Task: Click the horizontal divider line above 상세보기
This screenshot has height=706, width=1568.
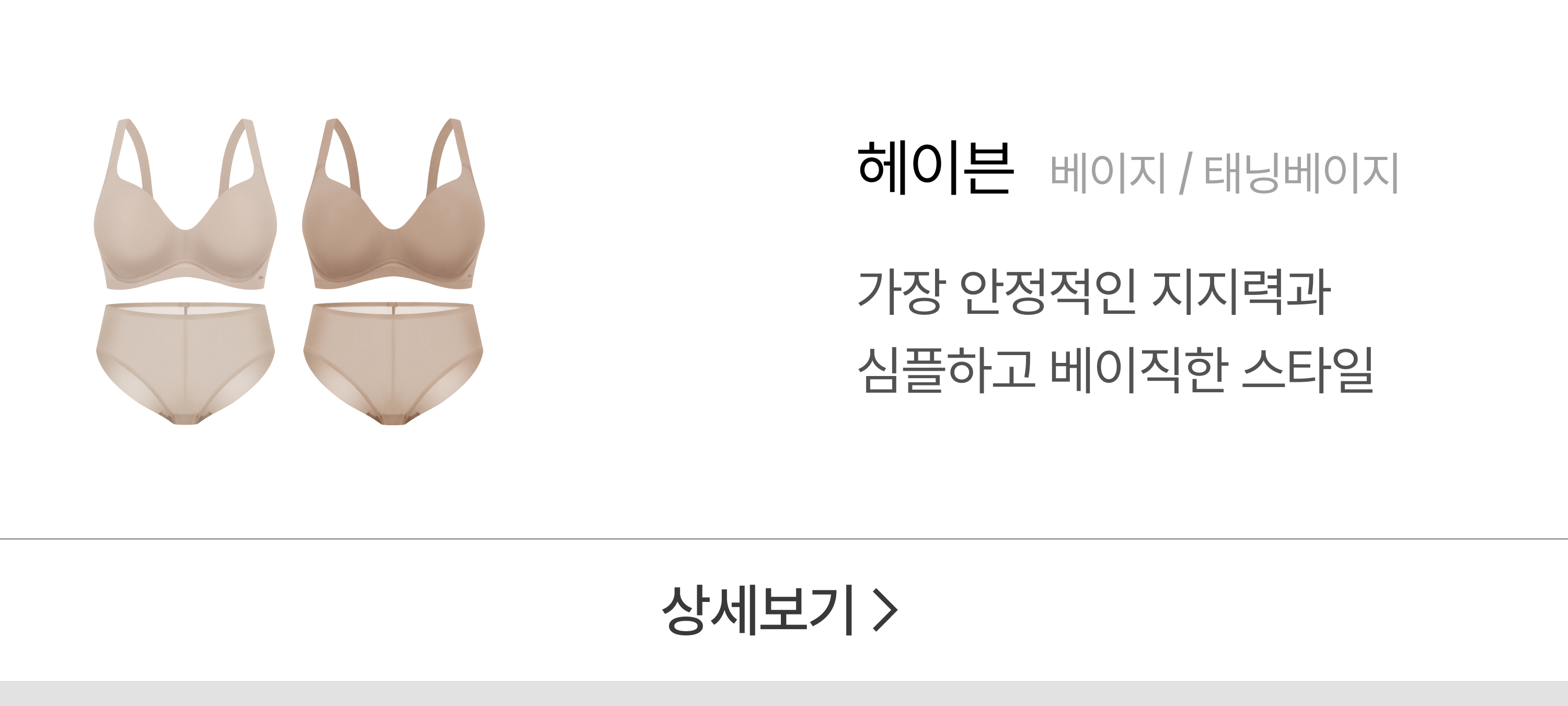Action: point(784,539)
